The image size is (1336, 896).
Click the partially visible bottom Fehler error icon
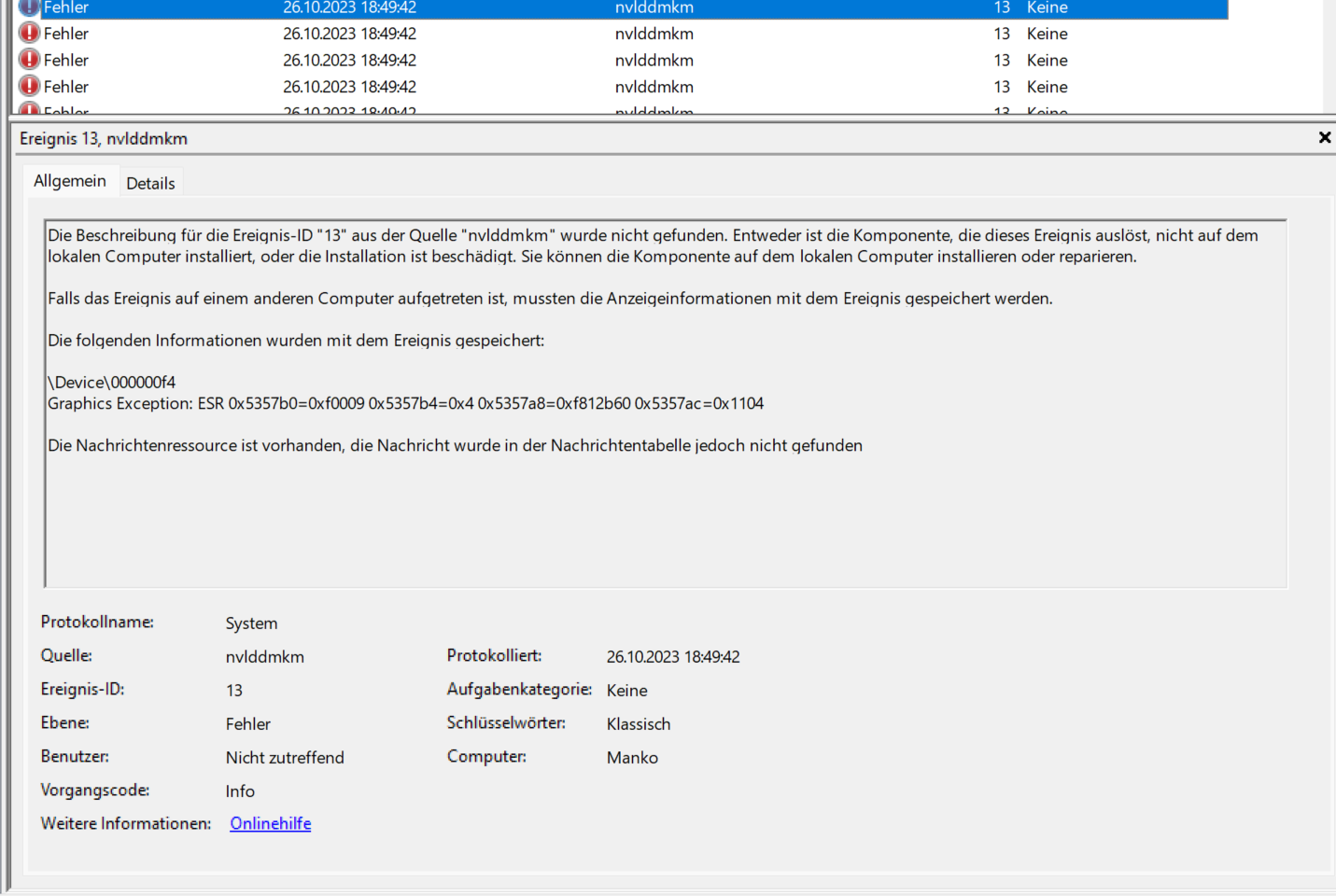point(27,110)
